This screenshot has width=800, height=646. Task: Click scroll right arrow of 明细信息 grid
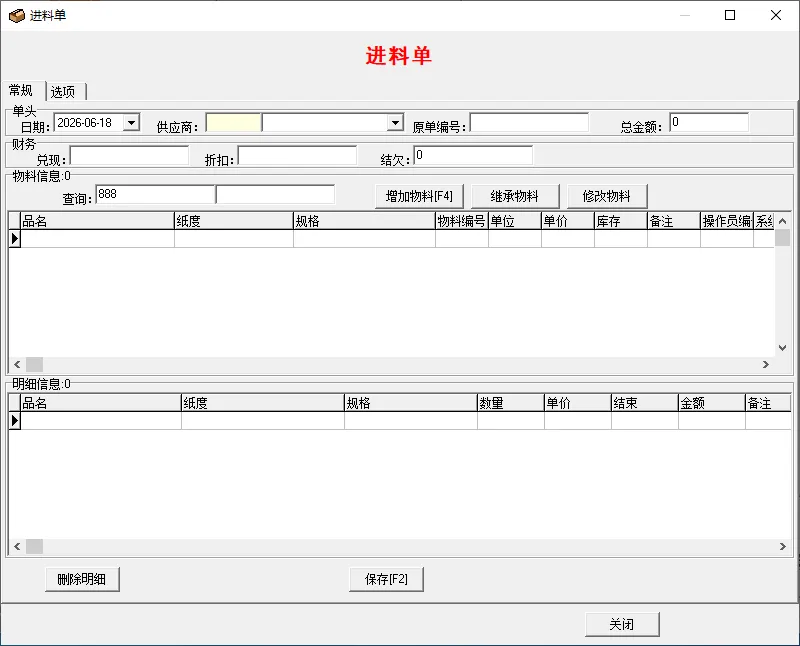coord(783,546)
